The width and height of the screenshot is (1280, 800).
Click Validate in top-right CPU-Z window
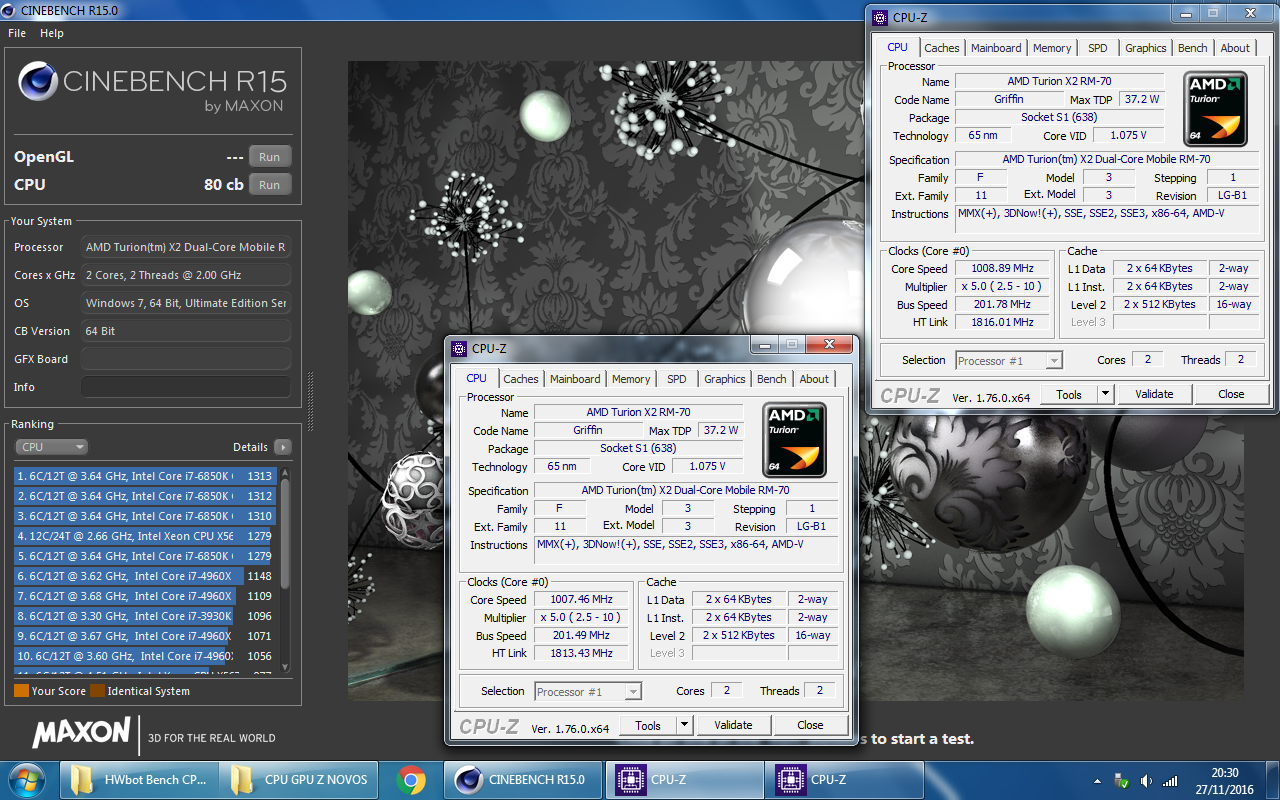coord(1154,394)
